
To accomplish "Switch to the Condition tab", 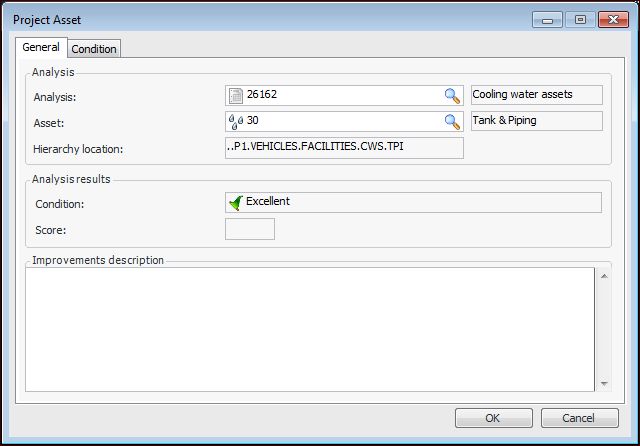I will (94, 48).
